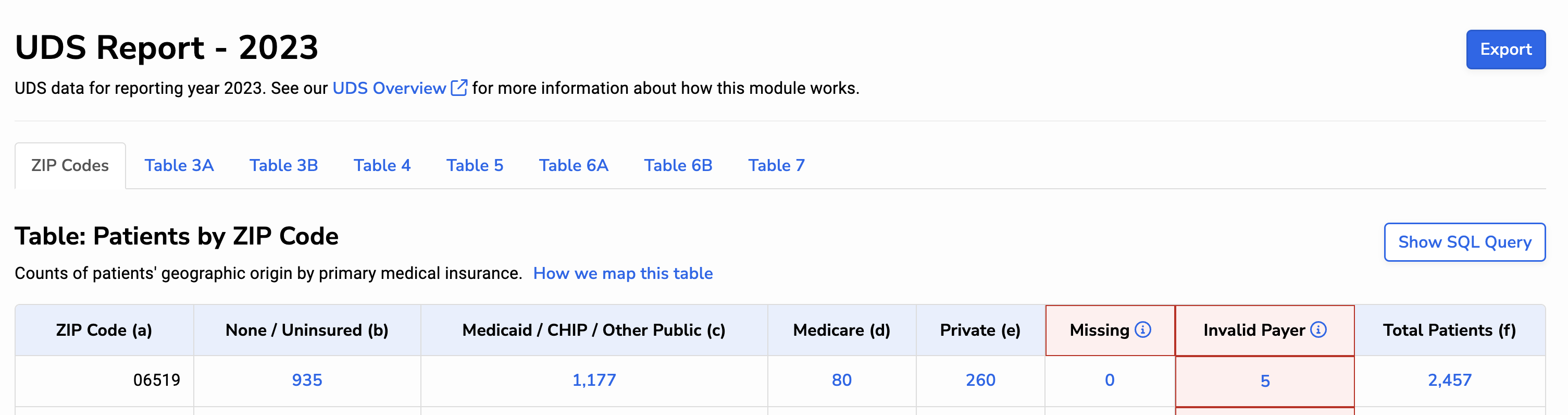Open the UDS Overview link
The height and width of the screenshot is (415, 1568).
click(389, 88)
